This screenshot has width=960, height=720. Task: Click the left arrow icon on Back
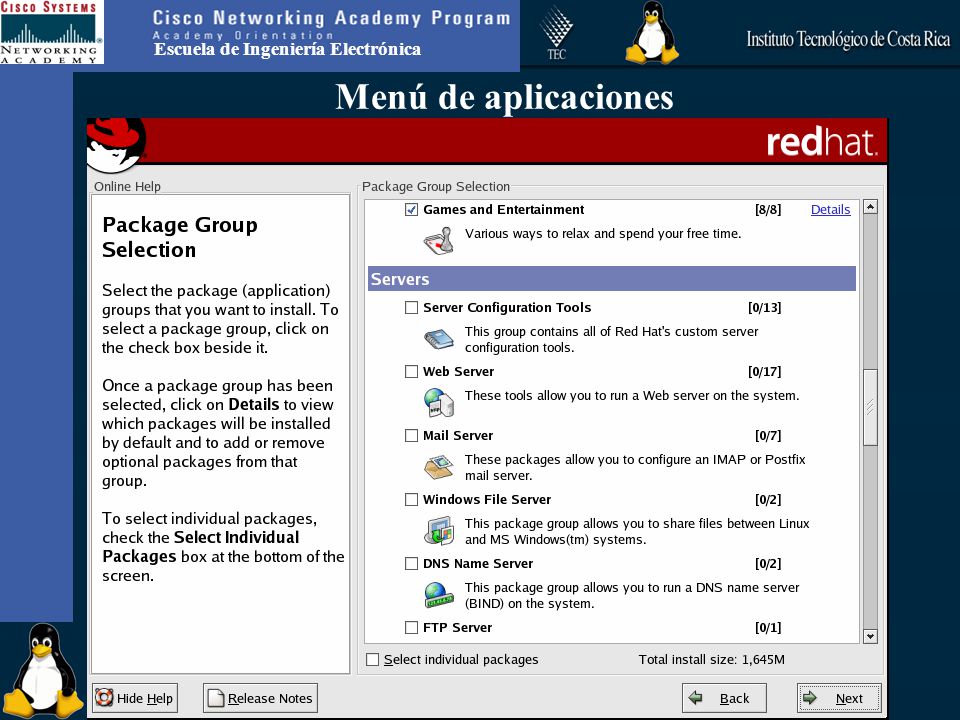(696, 697)
